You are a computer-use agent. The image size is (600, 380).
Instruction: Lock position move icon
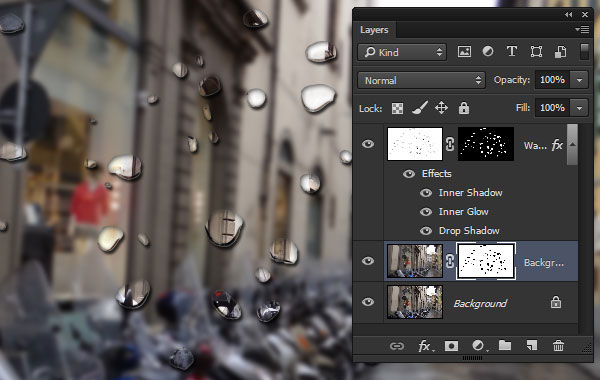click(441, 108)
